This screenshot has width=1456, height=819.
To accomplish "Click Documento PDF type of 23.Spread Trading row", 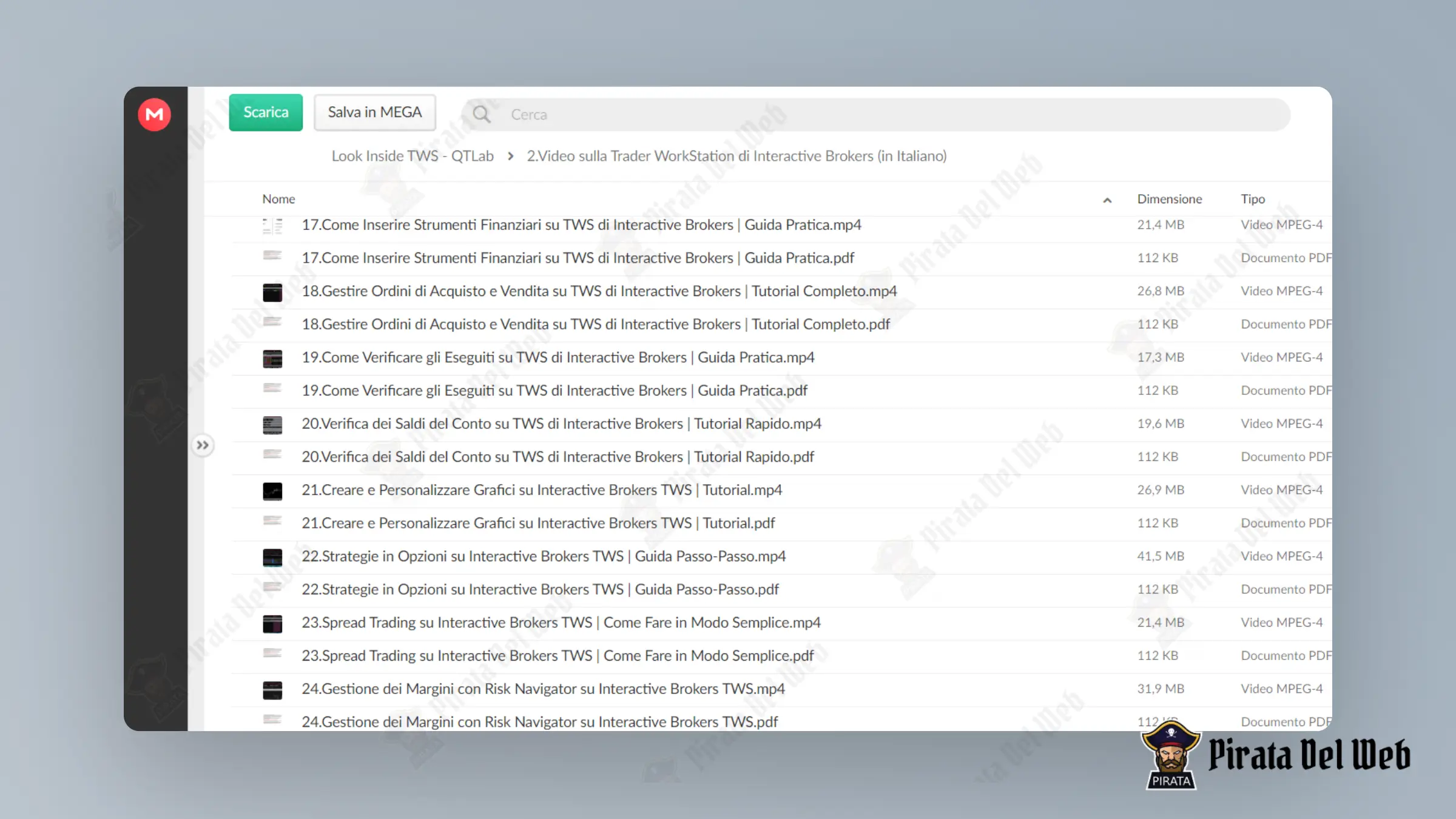I will point(1286,656).
